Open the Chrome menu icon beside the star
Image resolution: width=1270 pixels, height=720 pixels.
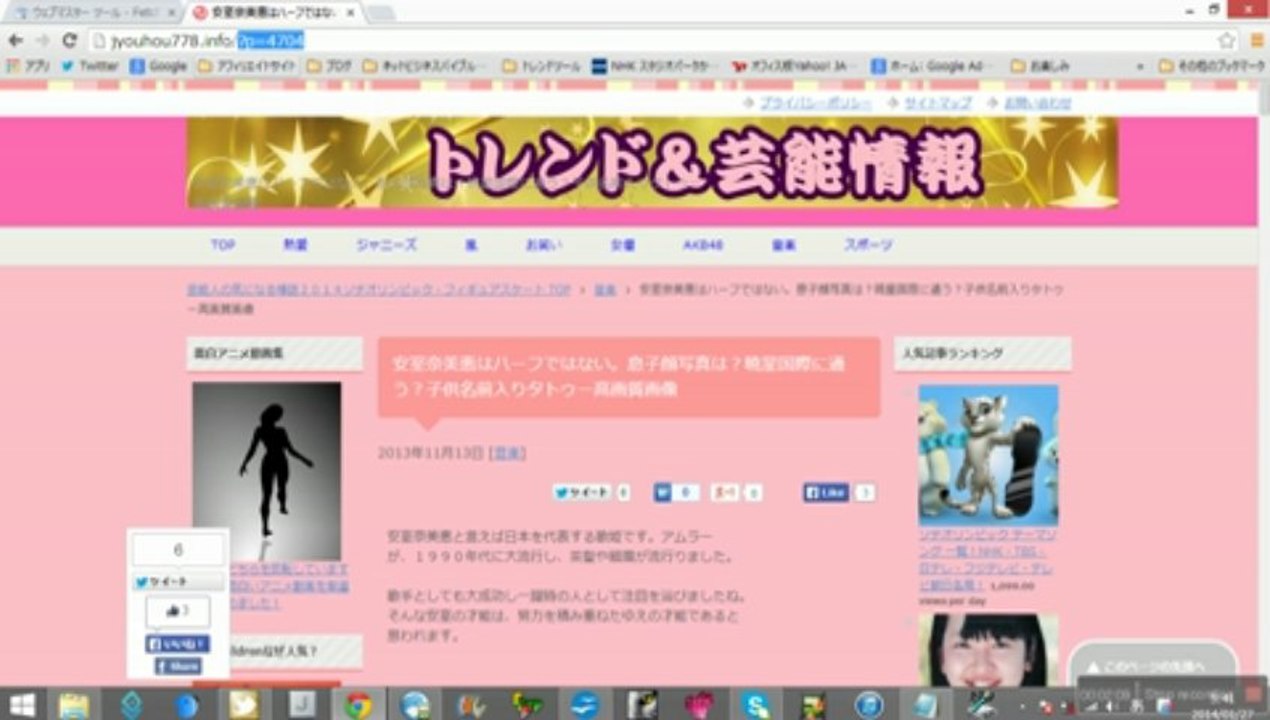click(x=1257, y=41)
